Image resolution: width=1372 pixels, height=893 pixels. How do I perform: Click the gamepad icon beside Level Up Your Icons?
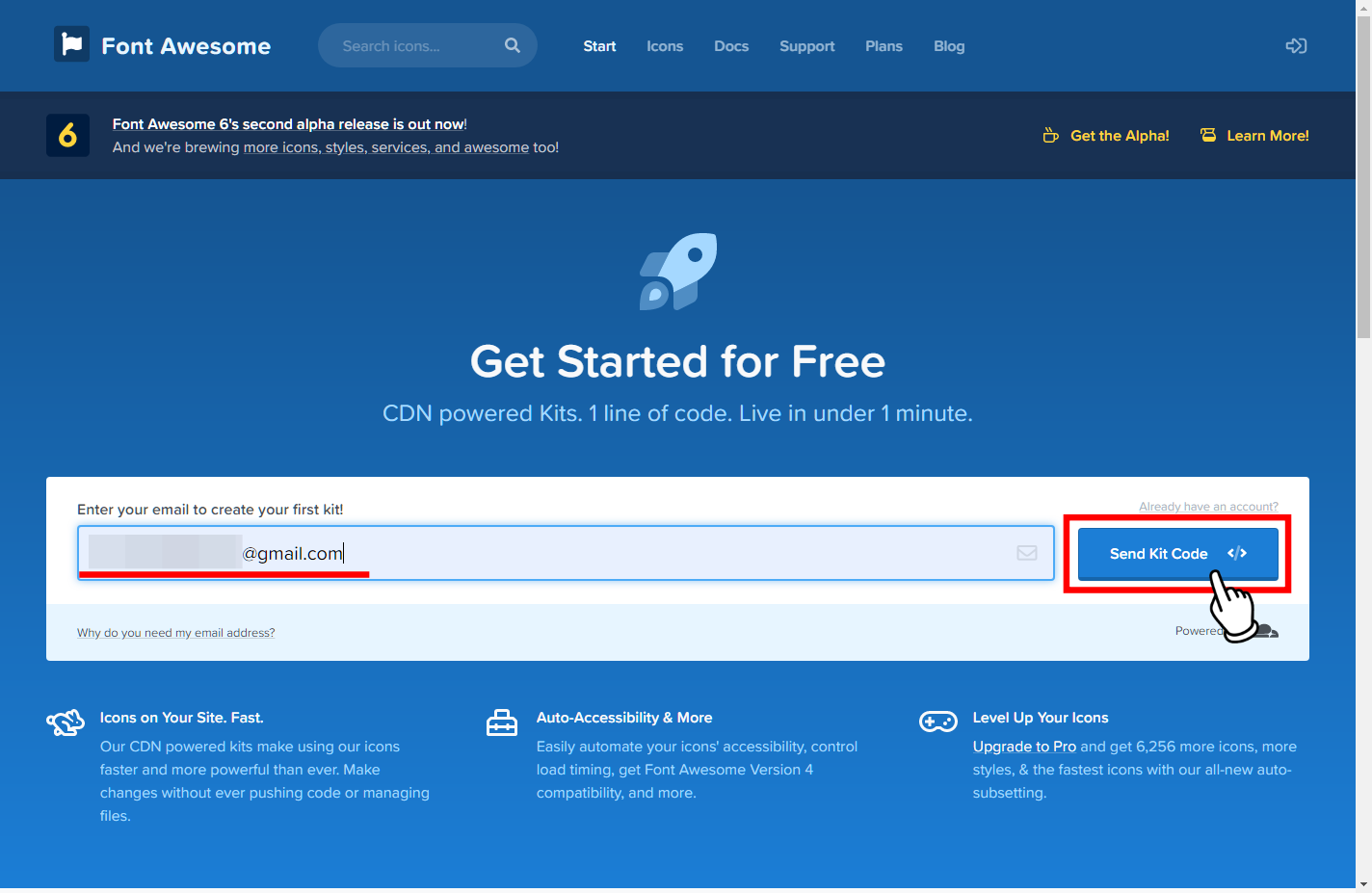pos(938,722)
